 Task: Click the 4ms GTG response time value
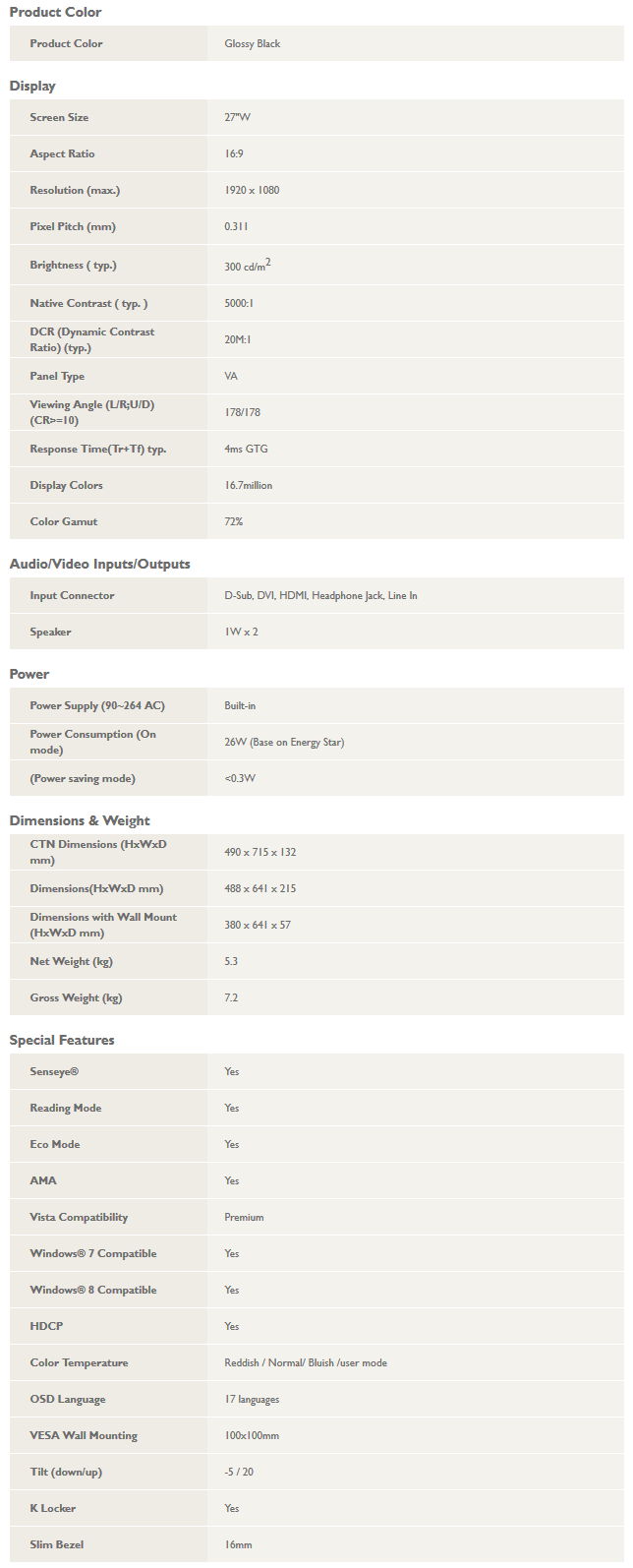click(x=246, y=449)
